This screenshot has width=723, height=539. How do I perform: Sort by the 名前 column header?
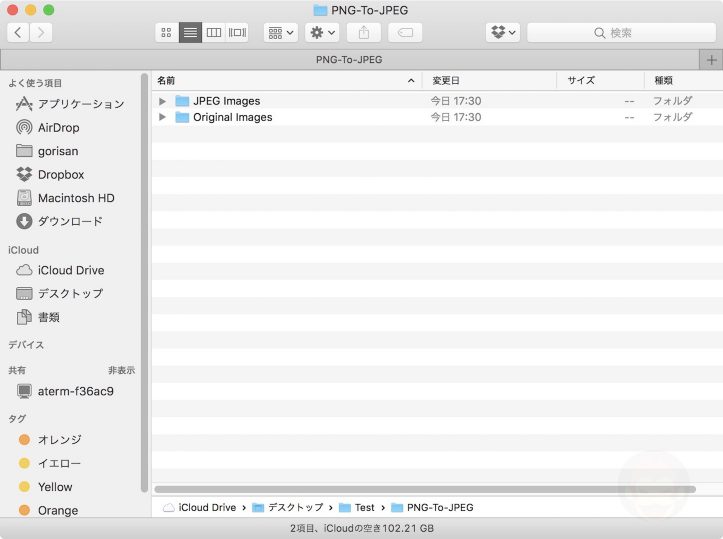point(286,81)
